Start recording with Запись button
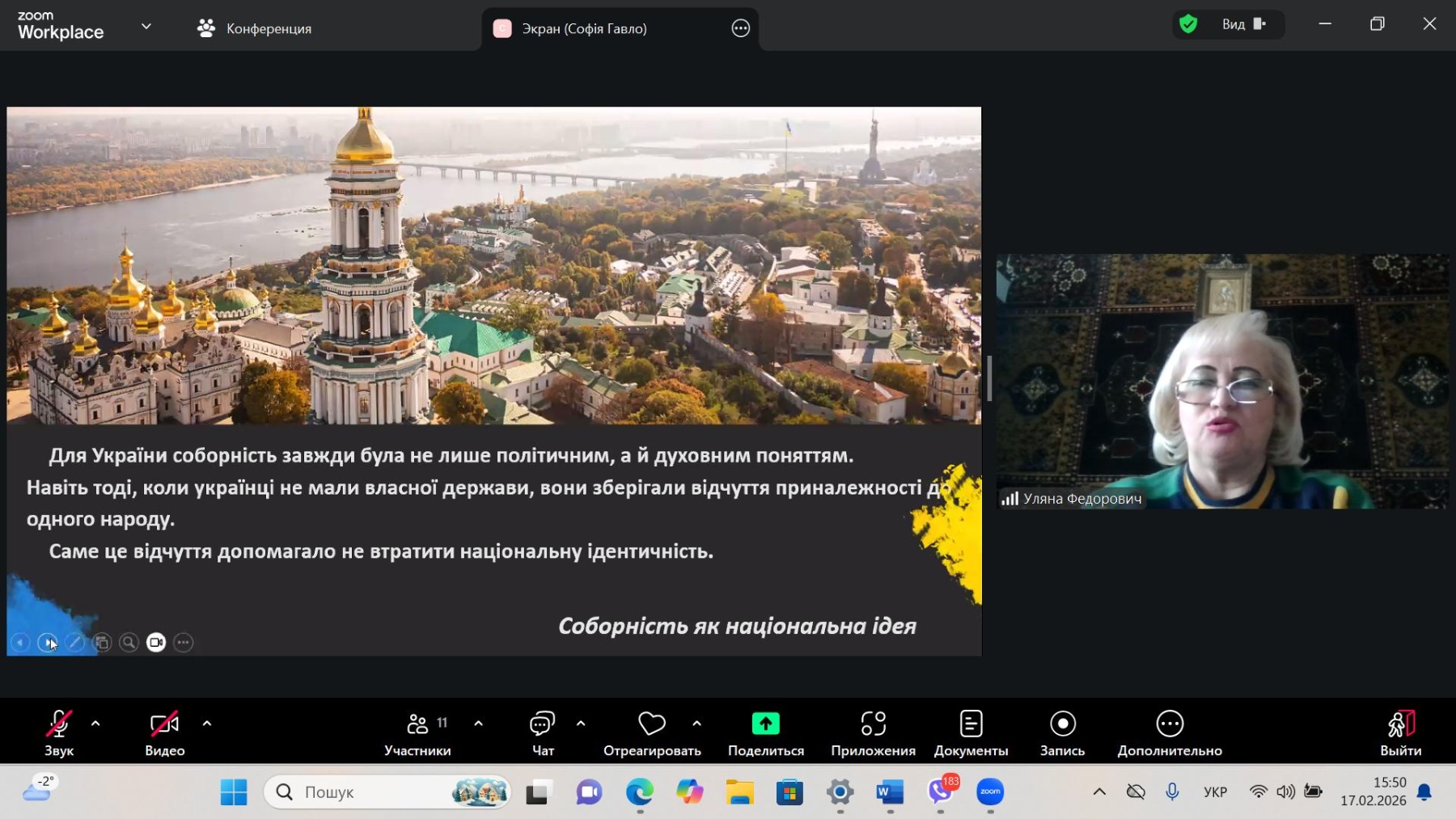 point(1062,732)
